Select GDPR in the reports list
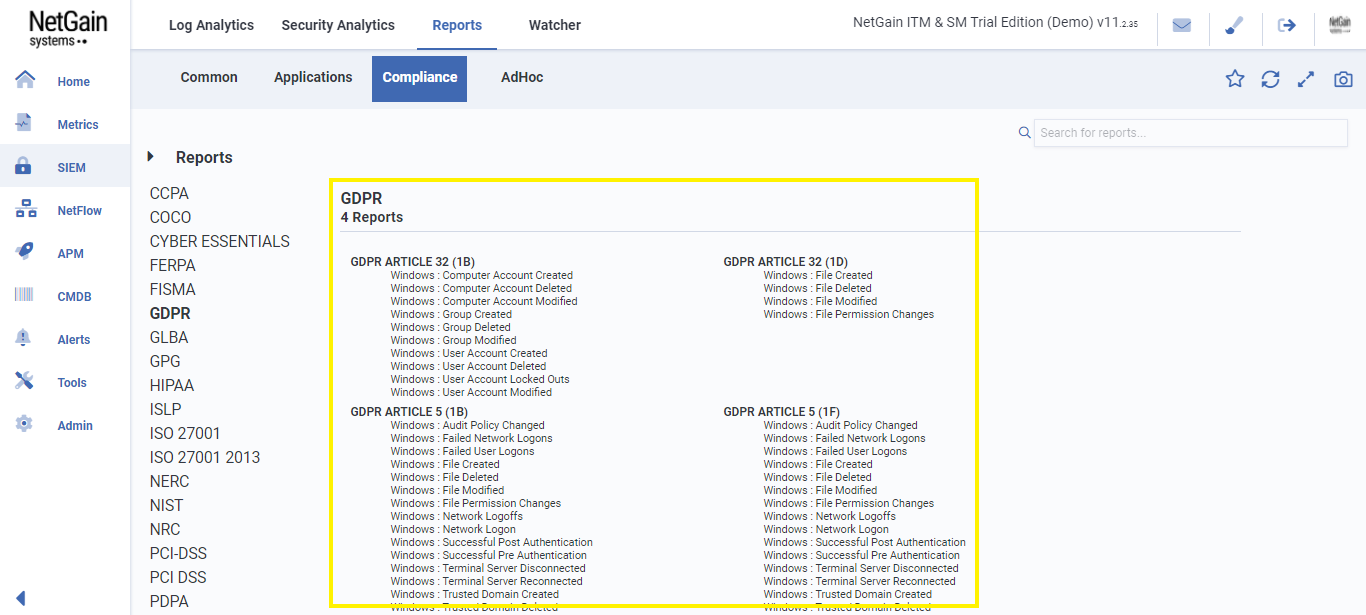 (x=170, y=313)
